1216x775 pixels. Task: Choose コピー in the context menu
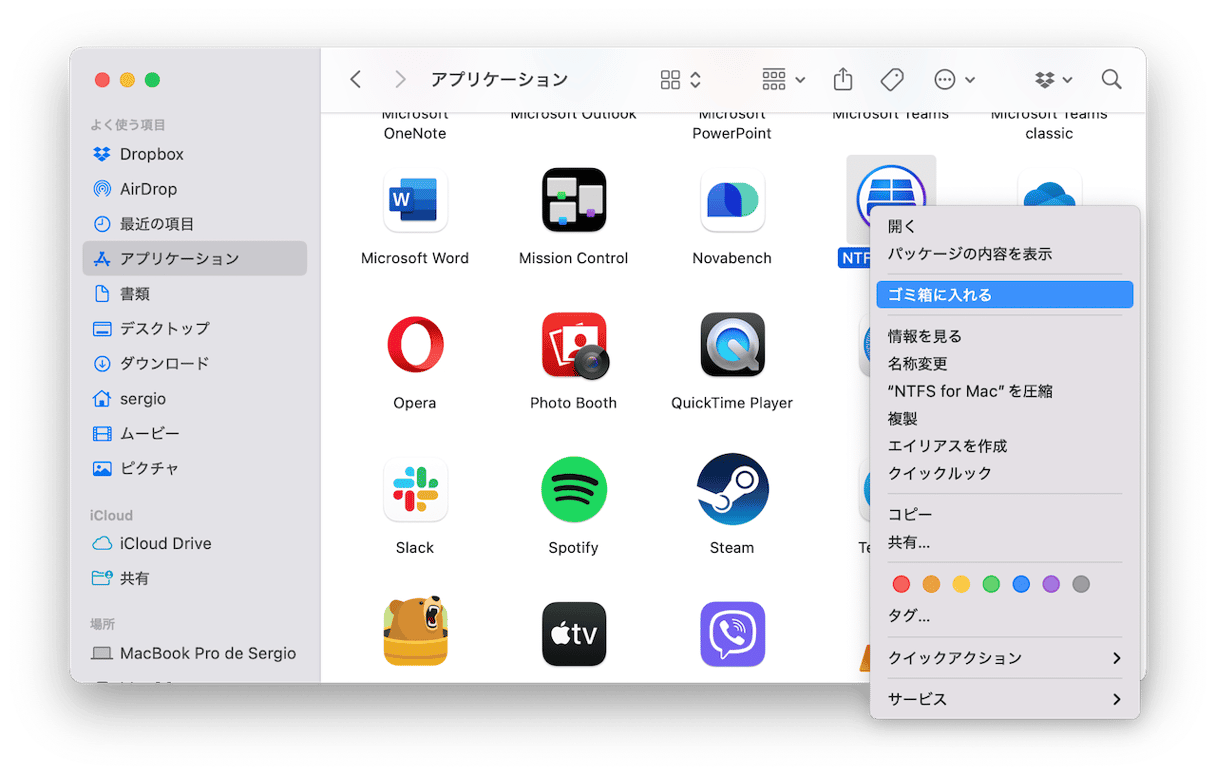pyautogui.click(x=1004, y=514)
